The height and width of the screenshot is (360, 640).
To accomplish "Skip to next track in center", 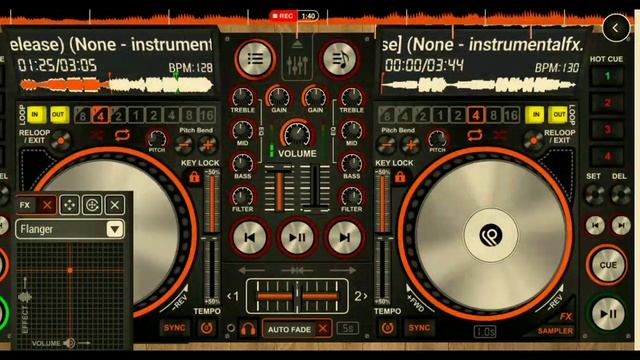I will pyautogui.click(x=344, y=238).
